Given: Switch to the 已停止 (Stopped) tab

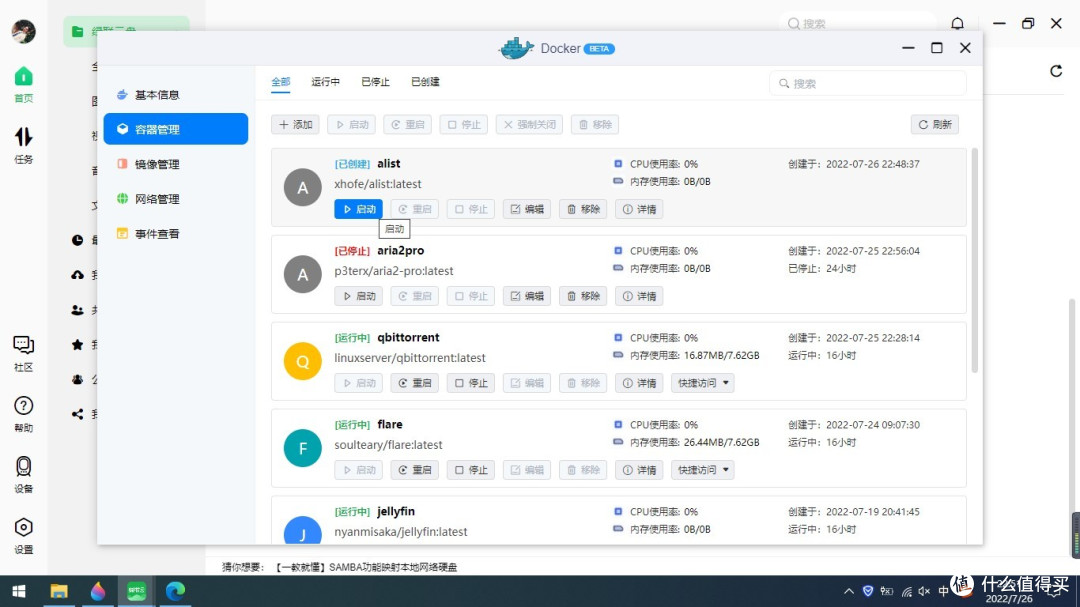Looking at the screenshot, I should (374, 81).
